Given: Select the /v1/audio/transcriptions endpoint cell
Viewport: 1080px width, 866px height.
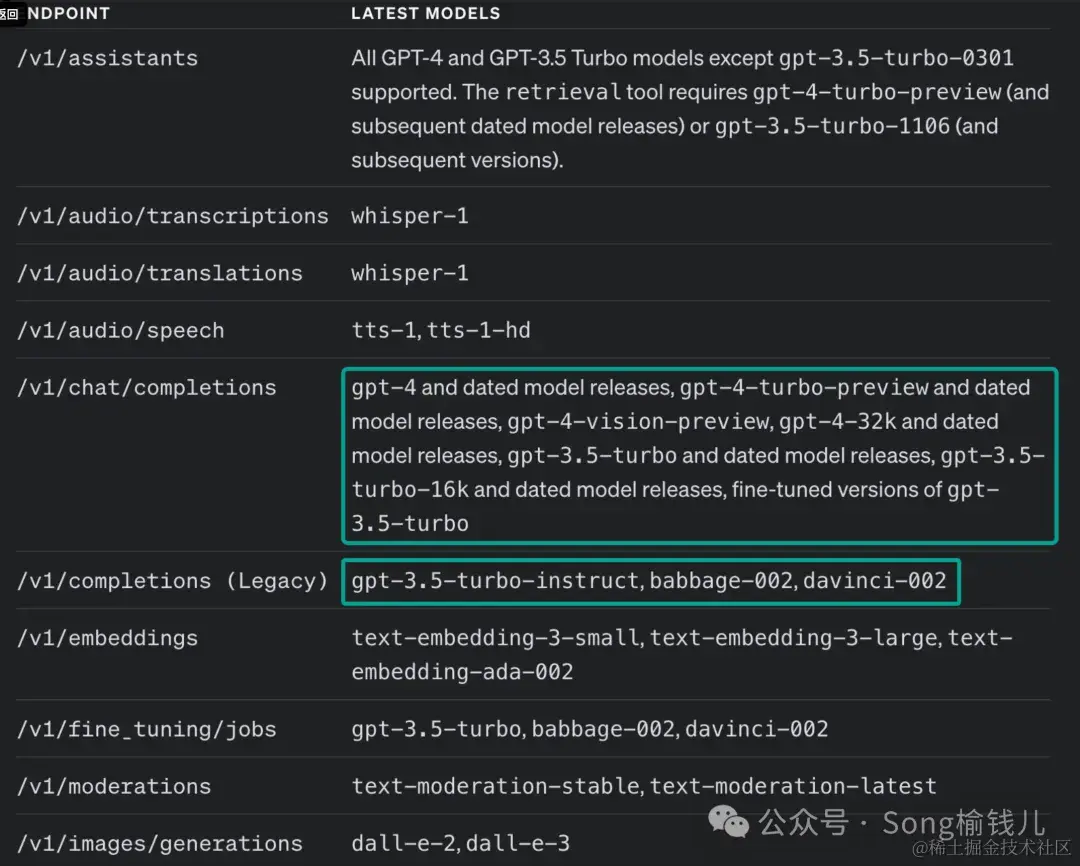Looking at the screenshot, I should pyautogui.click(x=173, y=216).
